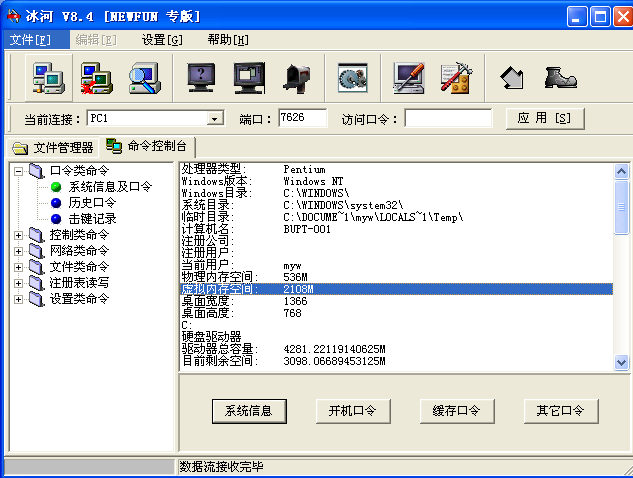Click the info list scroll down arrow
The image size is (633, 478).
tap(621, 362)
